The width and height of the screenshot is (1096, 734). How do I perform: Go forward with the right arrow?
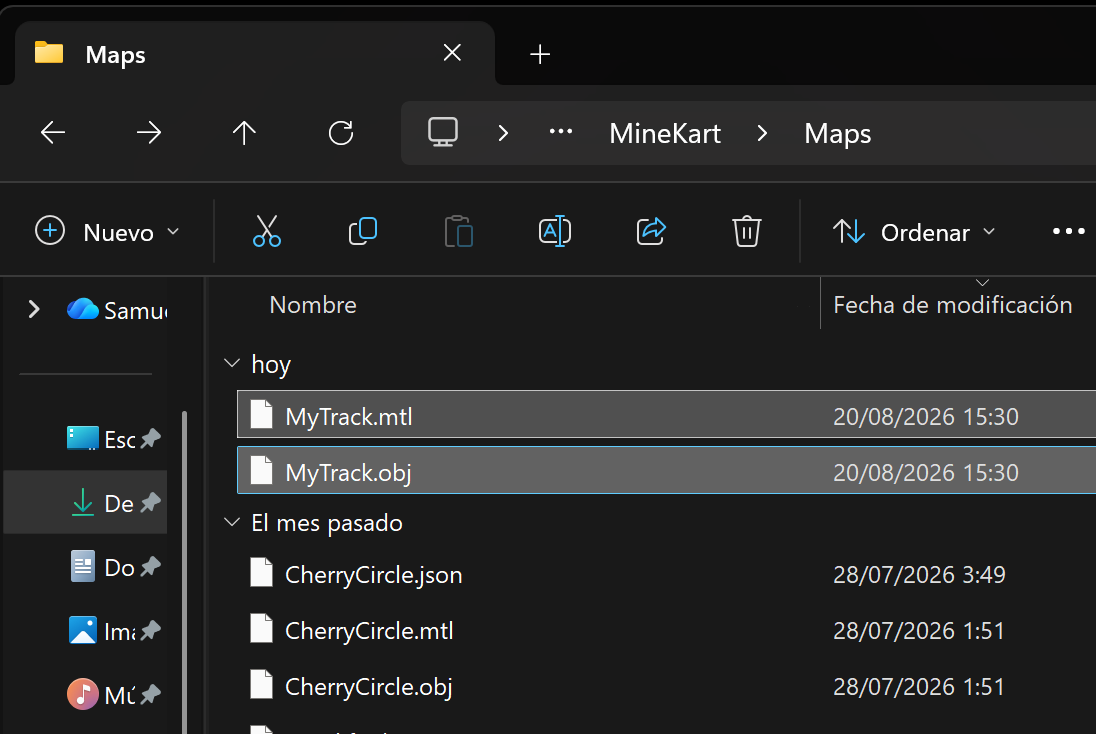click(x=149, y=132)
